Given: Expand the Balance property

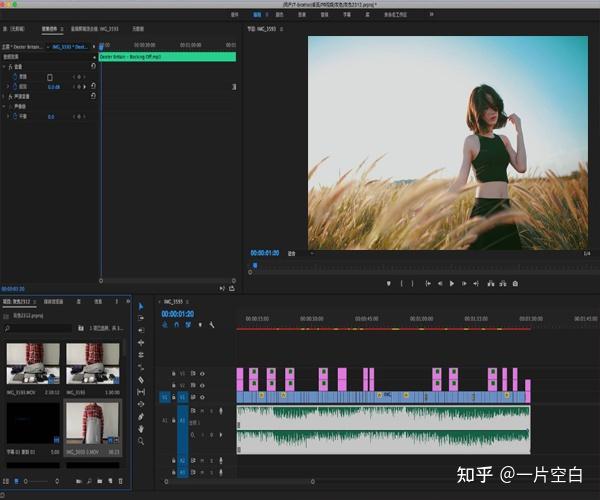Looking at the screenshot, I should coord(8,116).
